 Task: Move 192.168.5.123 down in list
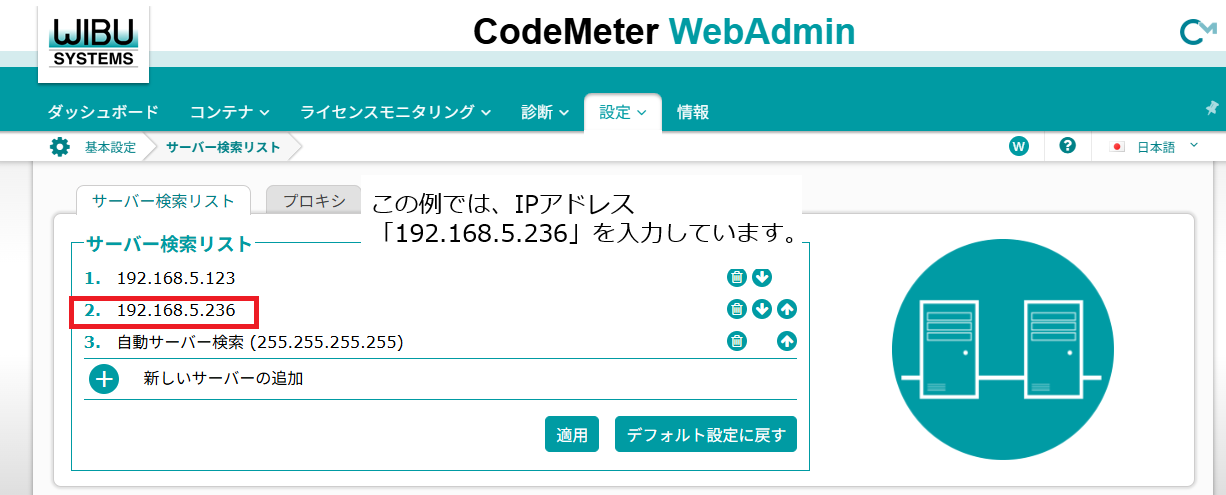click(x=762, y=278)
